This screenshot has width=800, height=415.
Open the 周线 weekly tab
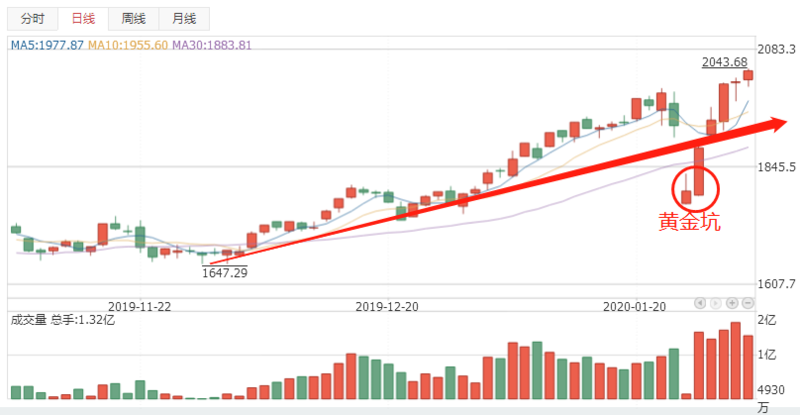tap(133, 19)
